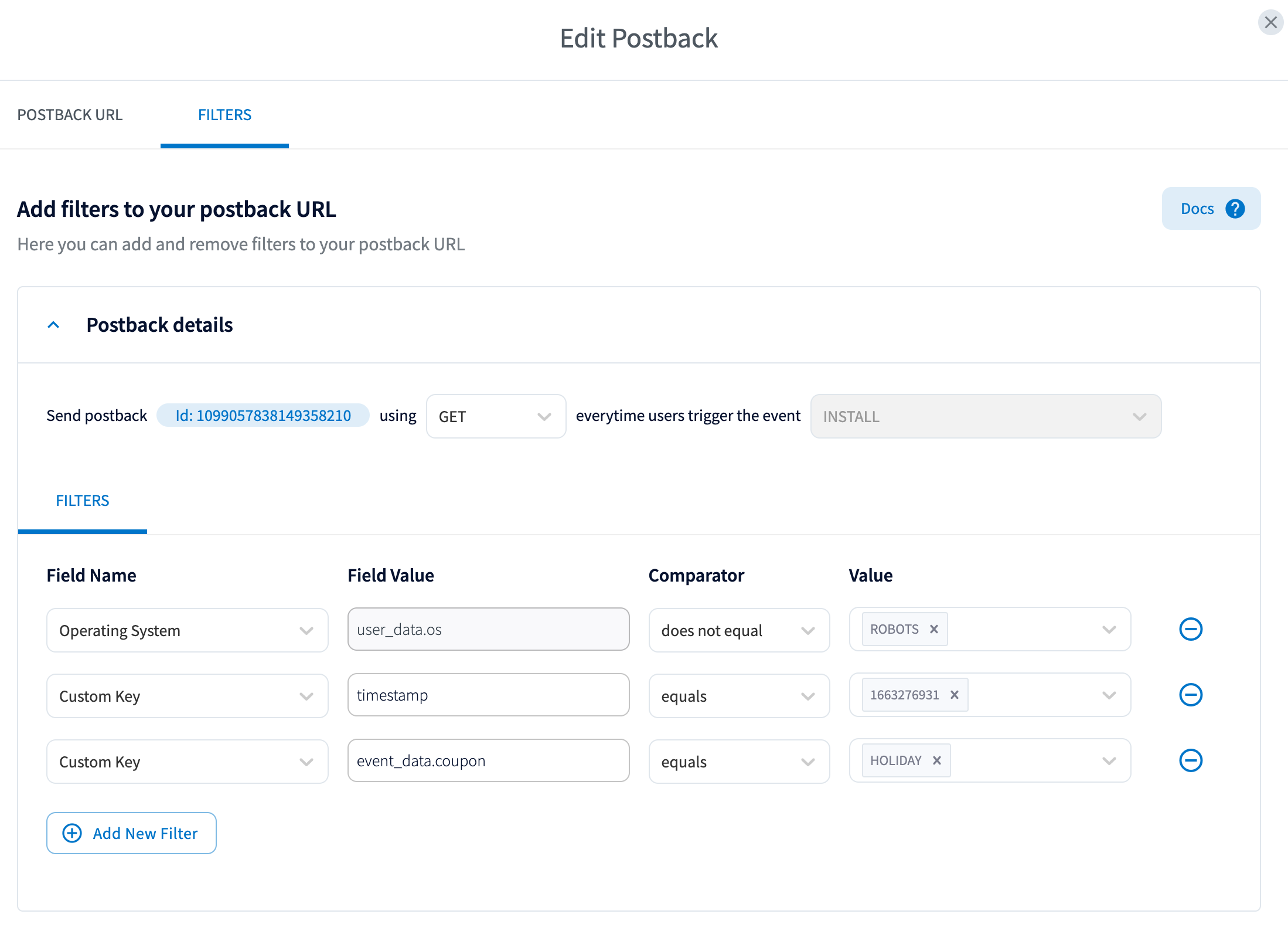The height and width of the screenshot is (931, 1288).
Task: Click the plus icon in Add New Filter
Action: point(72,833)
